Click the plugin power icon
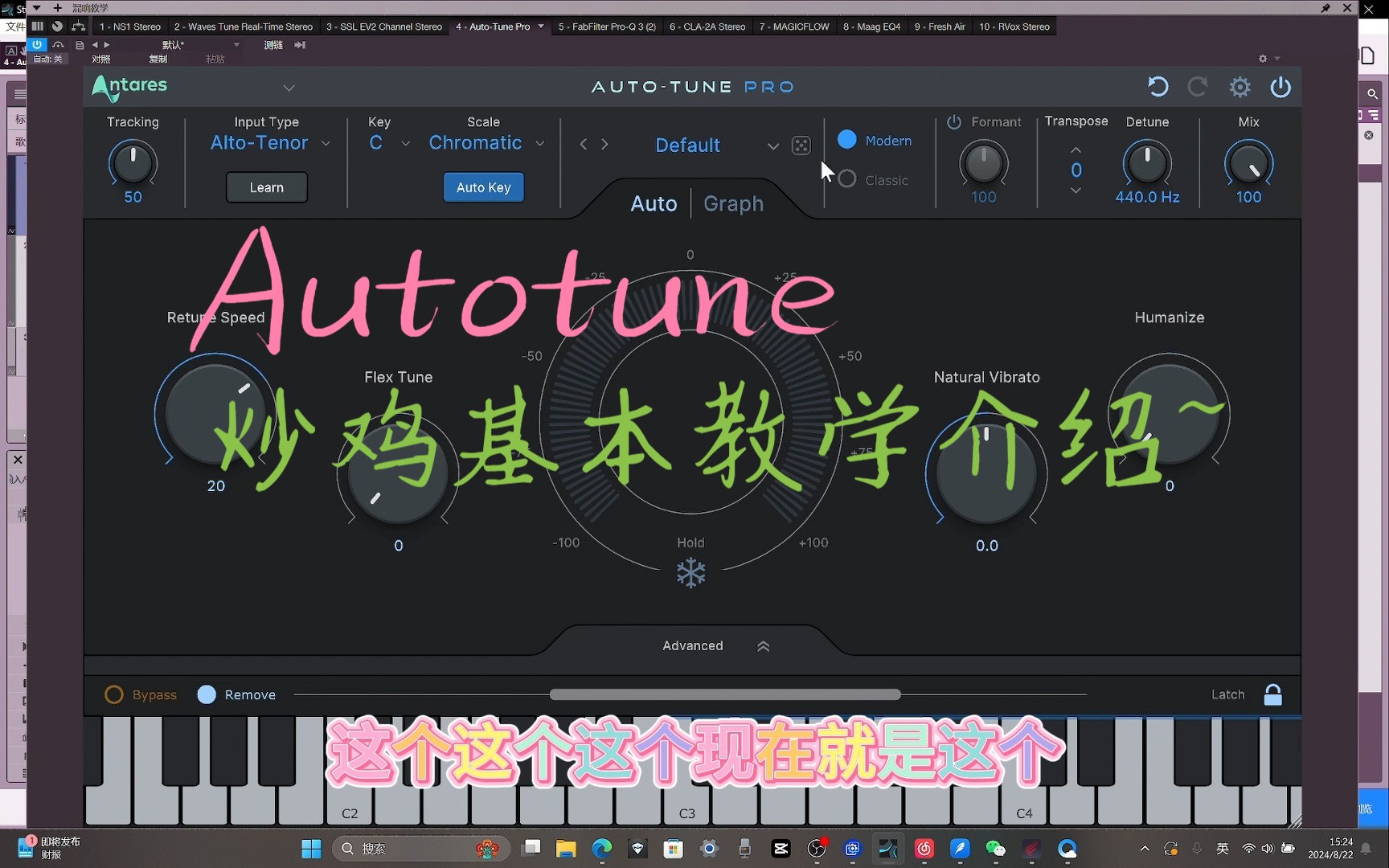 pos(1280,87)
